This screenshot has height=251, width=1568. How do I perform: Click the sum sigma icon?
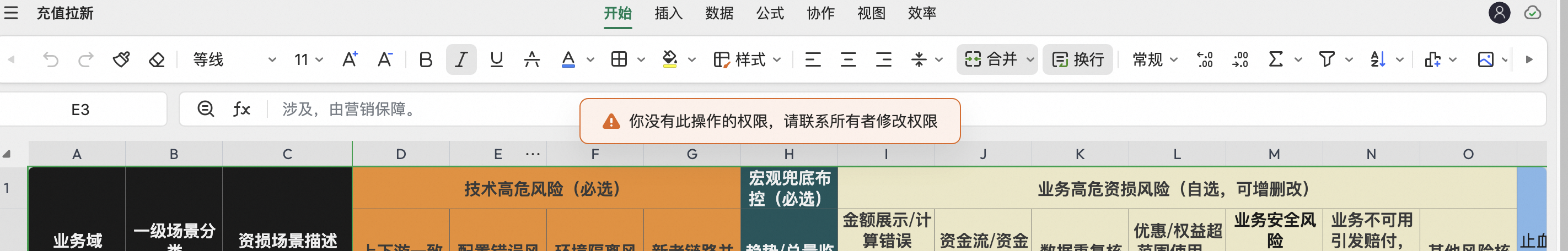point(1276,59)
